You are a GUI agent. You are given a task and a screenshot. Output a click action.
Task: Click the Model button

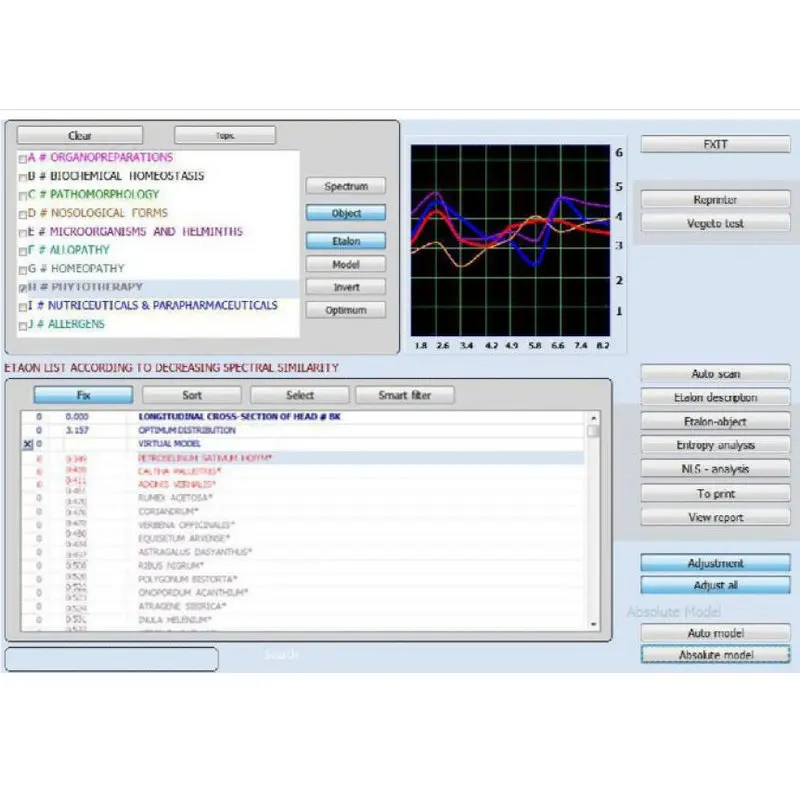coord(346,264)
